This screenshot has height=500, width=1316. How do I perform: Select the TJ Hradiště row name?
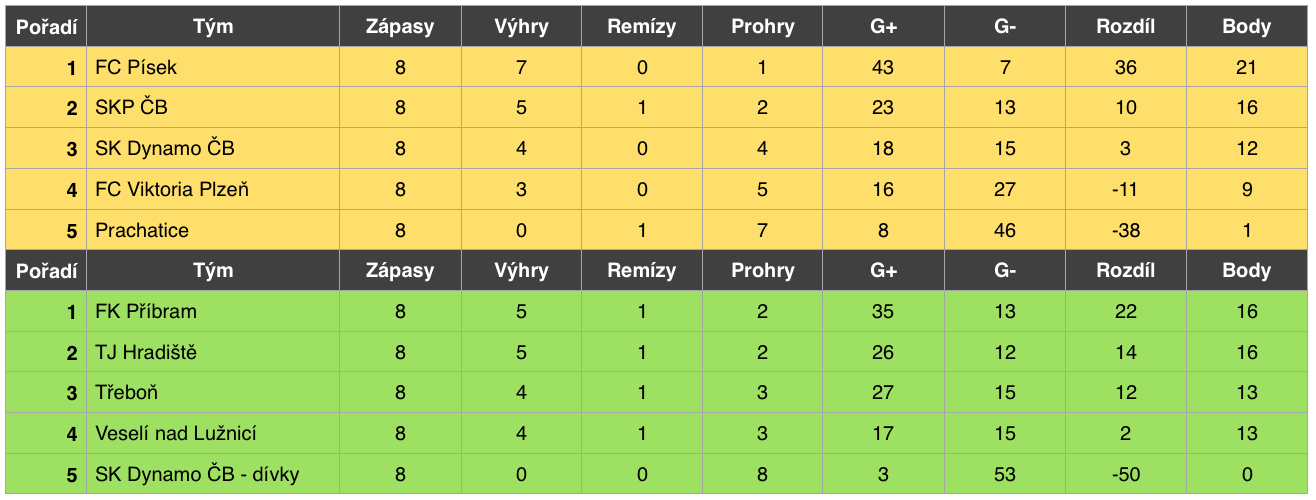click(212, 352)
